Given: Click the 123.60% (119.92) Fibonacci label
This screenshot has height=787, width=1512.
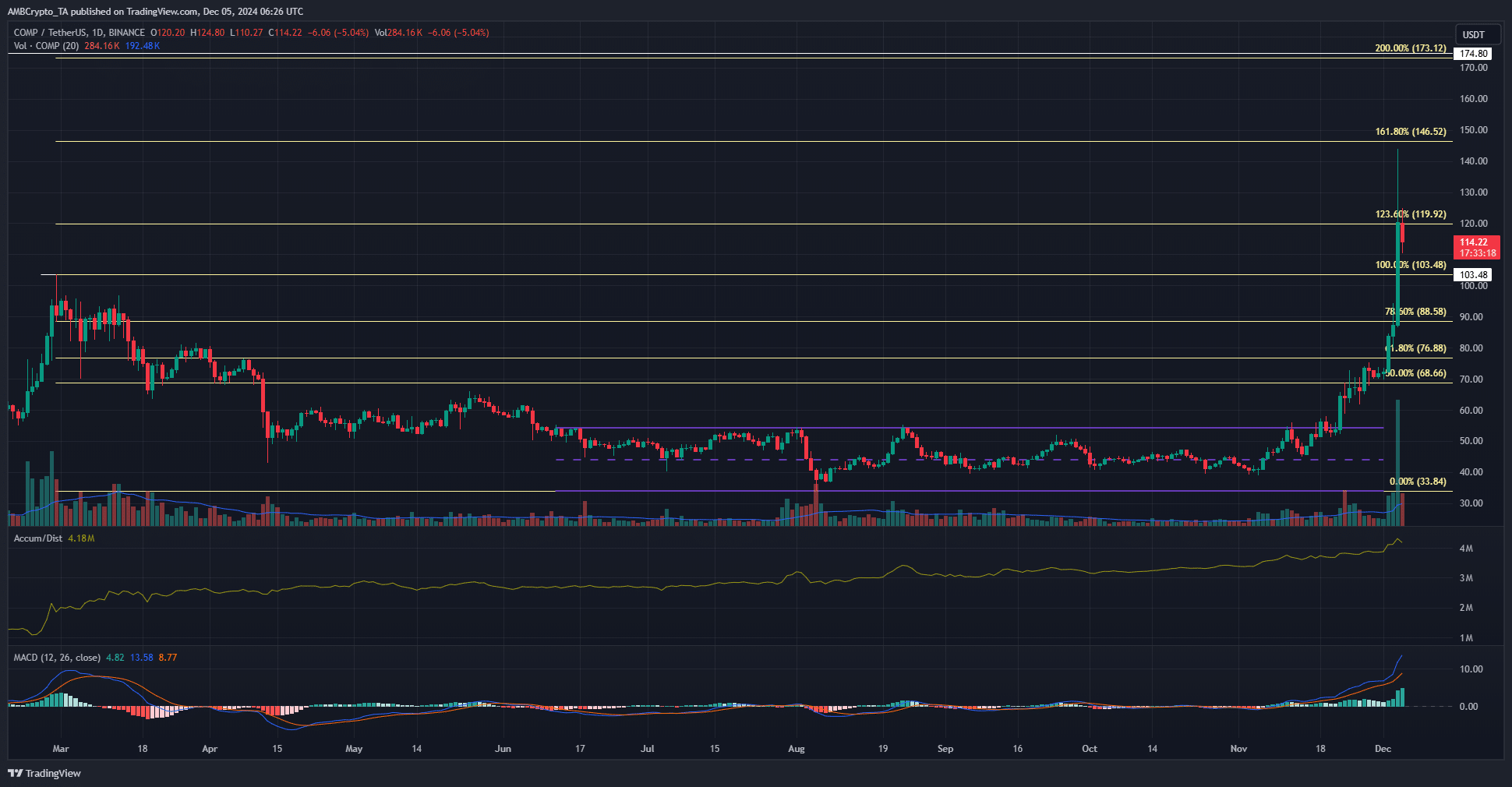Looking at the screenshot, I should [1410, 214].
